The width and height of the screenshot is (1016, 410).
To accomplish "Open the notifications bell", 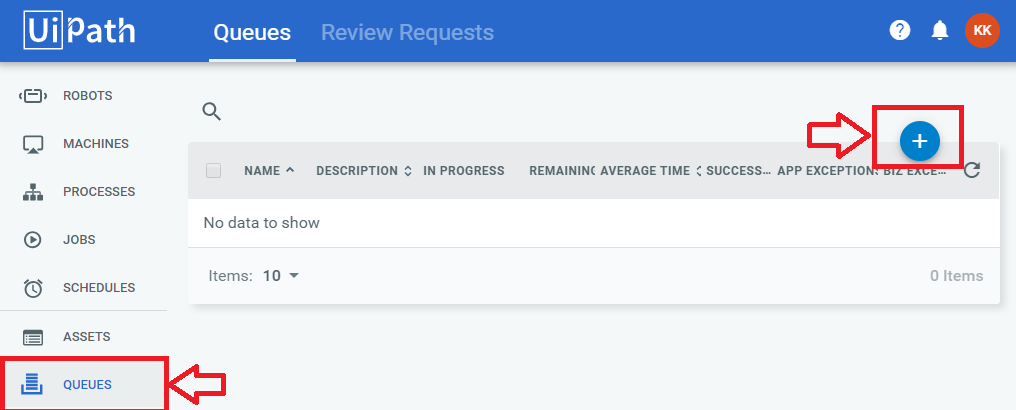I will coord(940,30).
